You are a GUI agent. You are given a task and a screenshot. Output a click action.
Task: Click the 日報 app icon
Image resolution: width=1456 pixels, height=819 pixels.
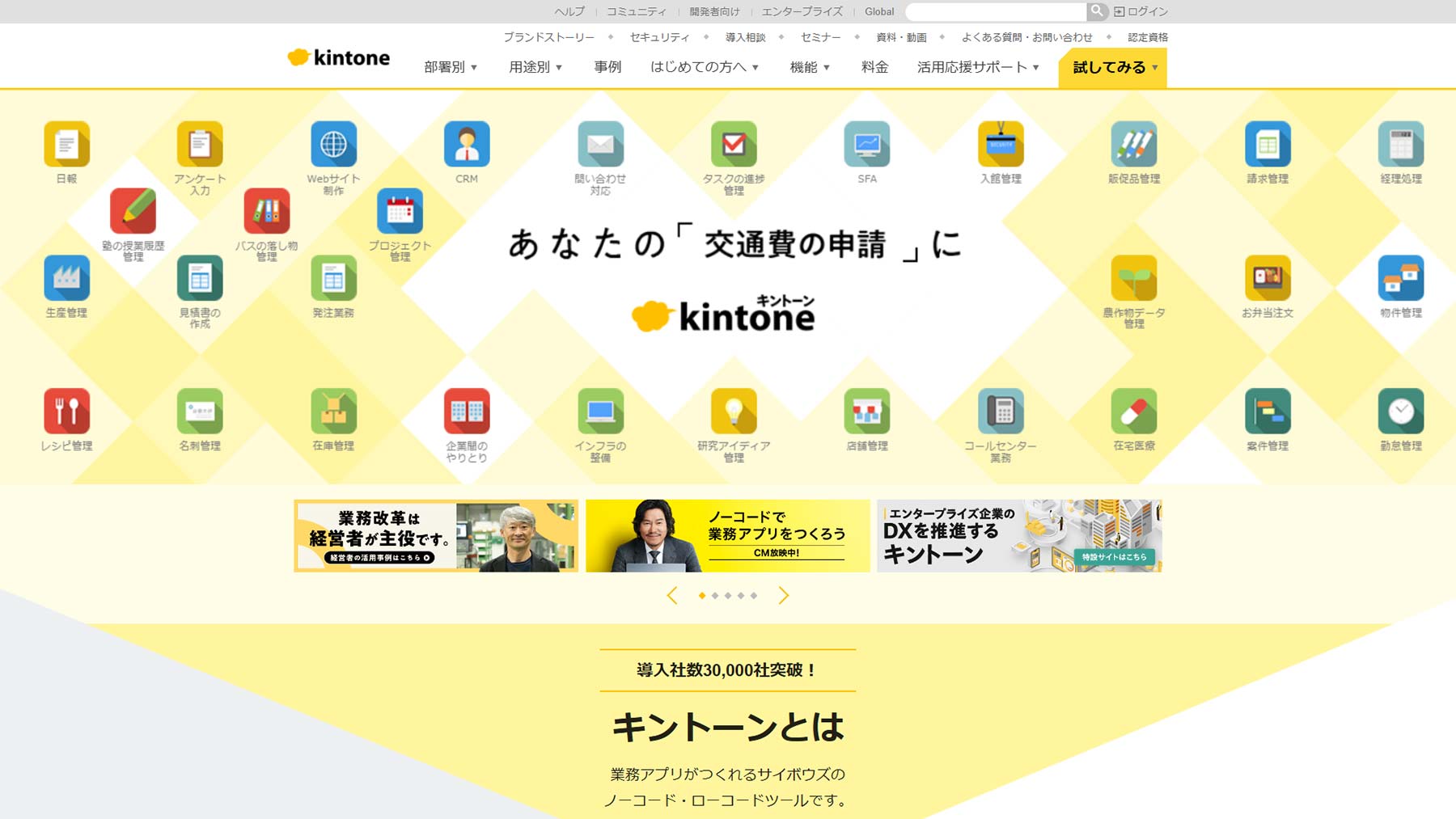click(x=66, y=144)
